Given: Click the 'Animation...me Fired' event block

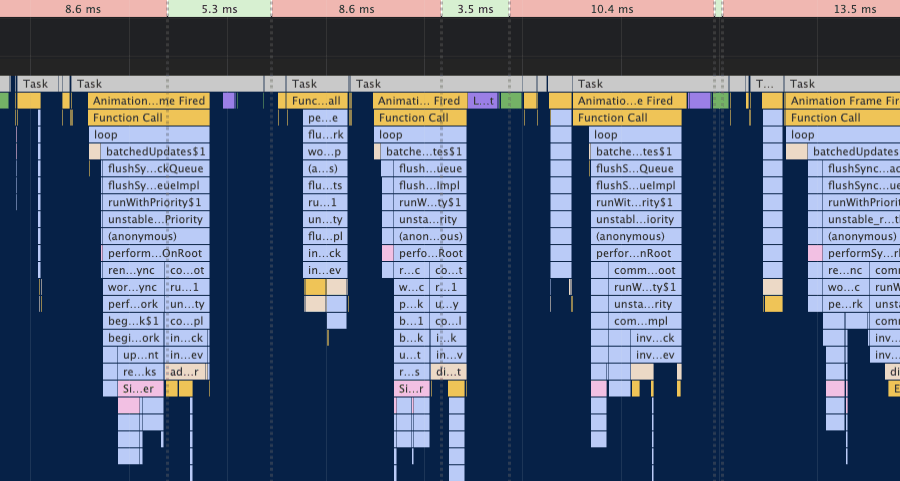Looking at the screenshot, I should [149, 101].
